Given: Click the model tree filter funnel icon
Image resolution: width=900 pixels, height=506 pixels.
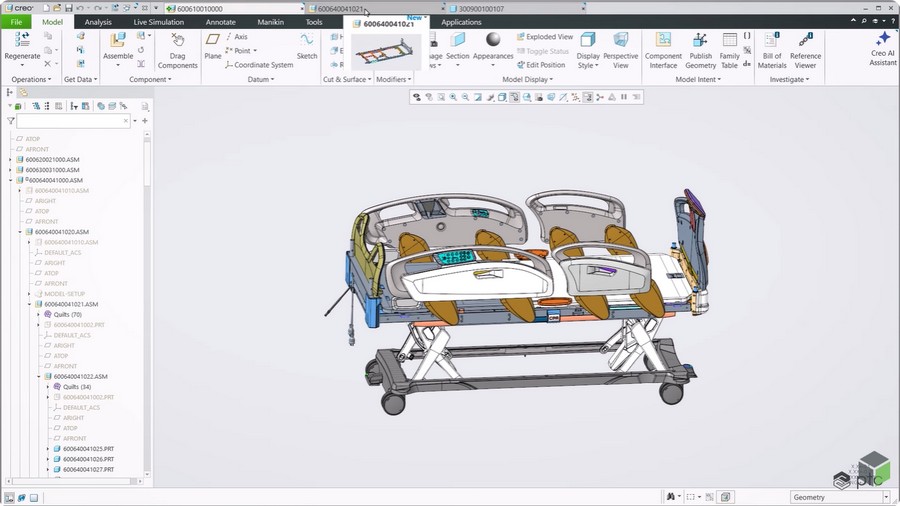Looking at the screenshot, I should click(x=10, y=120).
